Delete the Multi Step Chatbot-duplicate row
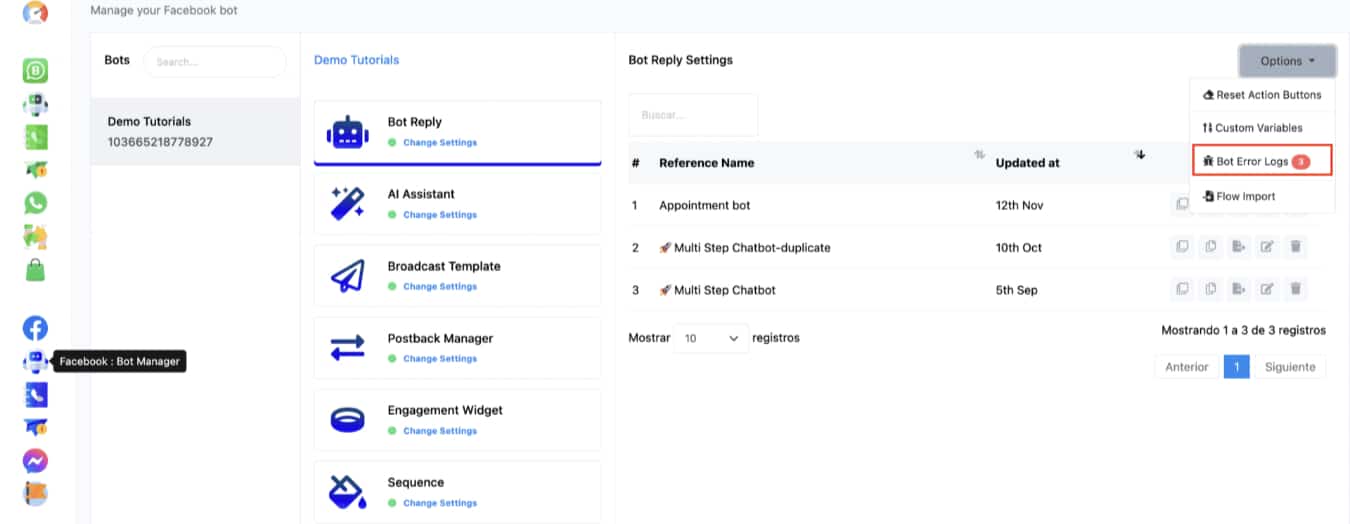The width and height of the screenshot is (1350, 524). [1295, 247]
